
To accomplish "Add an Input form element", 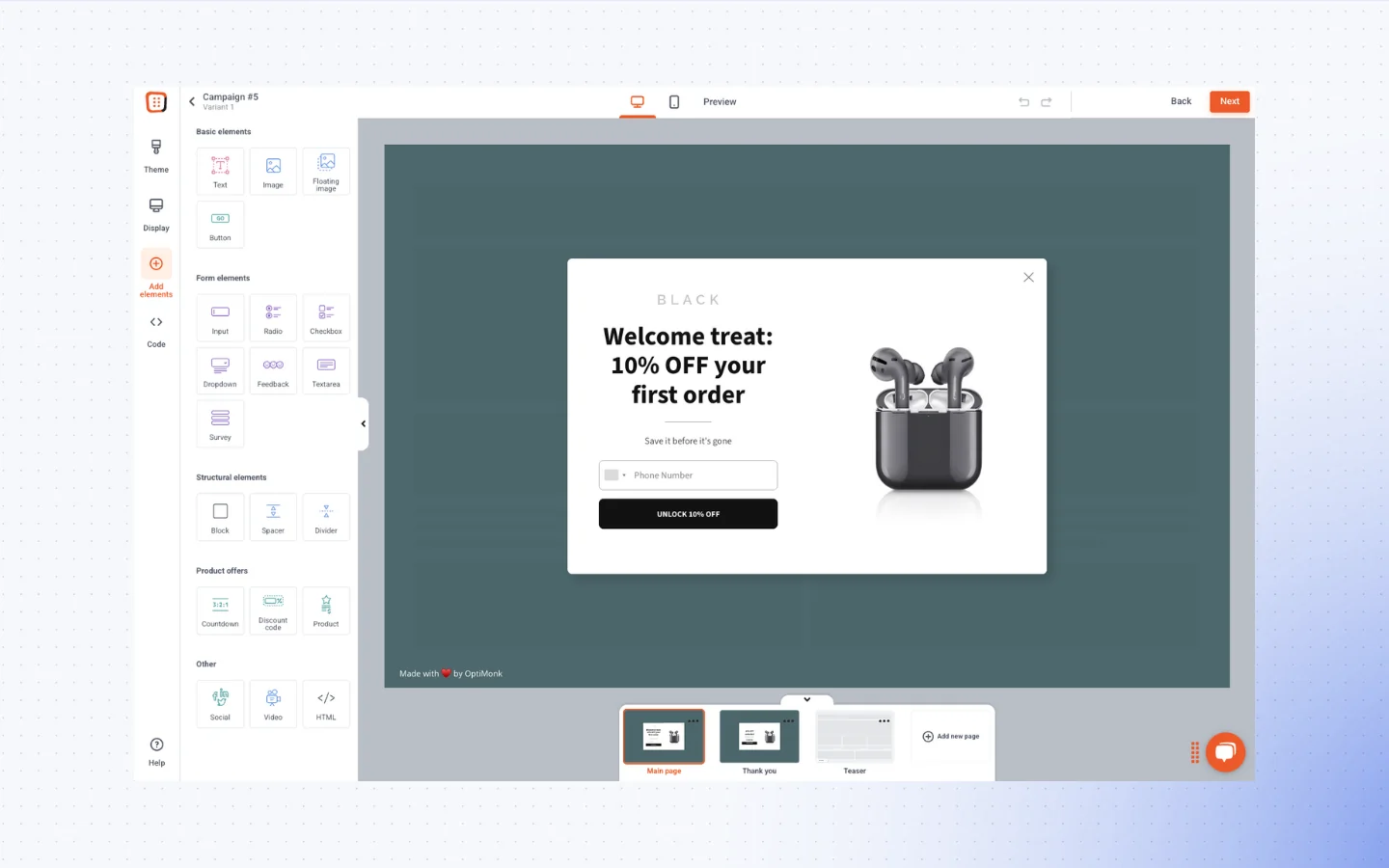I will (x=220, y=318).
